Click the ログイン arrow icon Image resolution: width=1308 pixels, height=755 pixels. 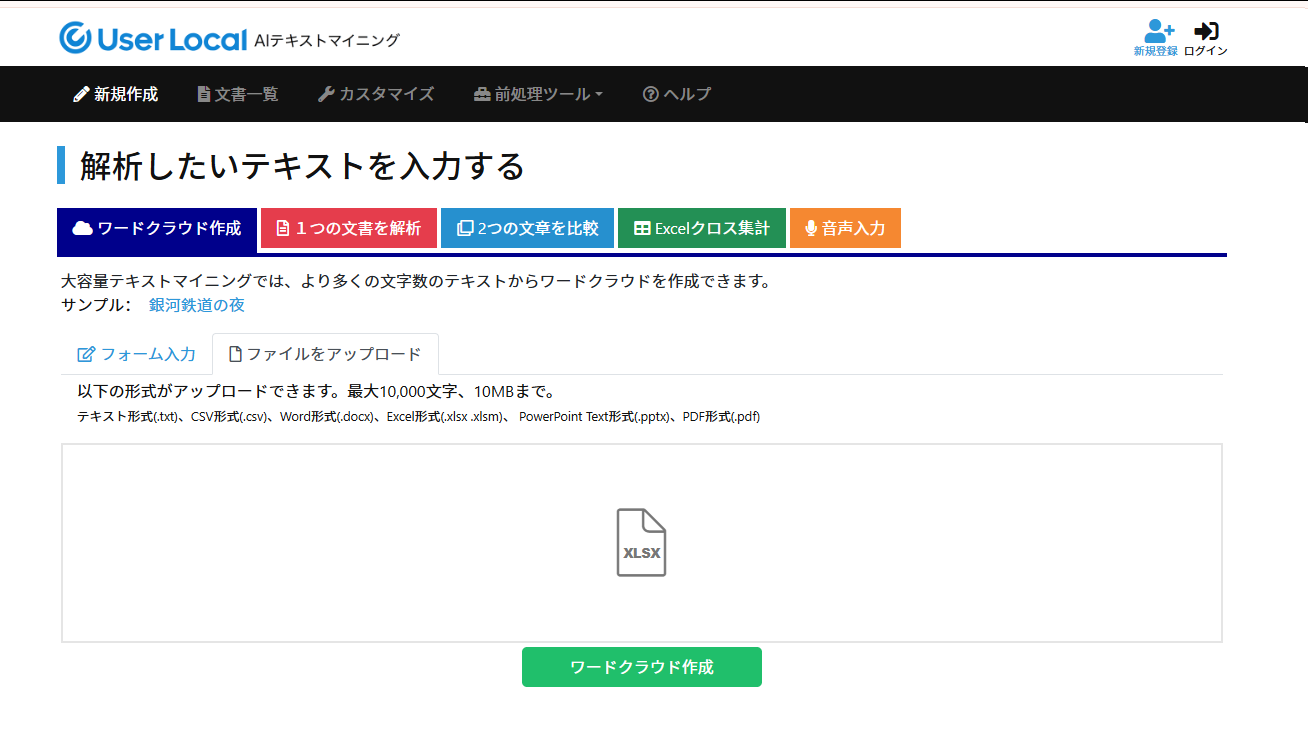[1205, 29]
